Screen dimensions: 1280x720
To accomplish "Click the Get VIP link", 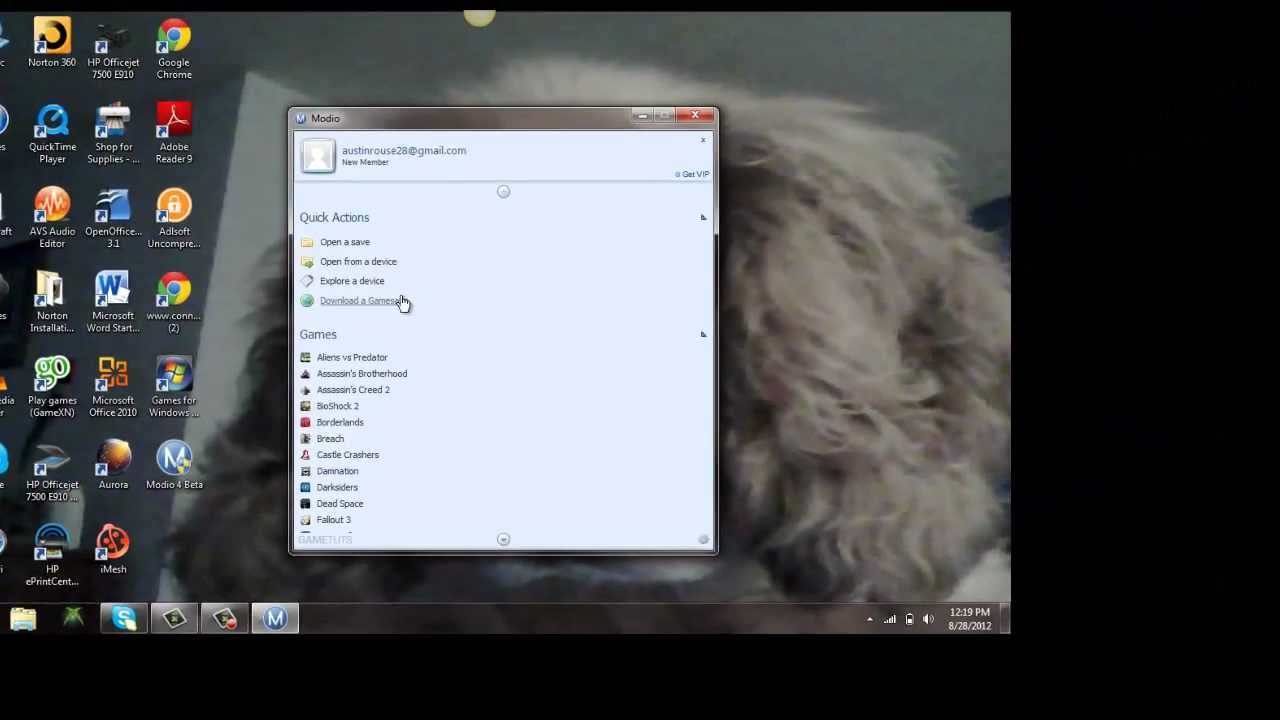I will tap(692, 174).
